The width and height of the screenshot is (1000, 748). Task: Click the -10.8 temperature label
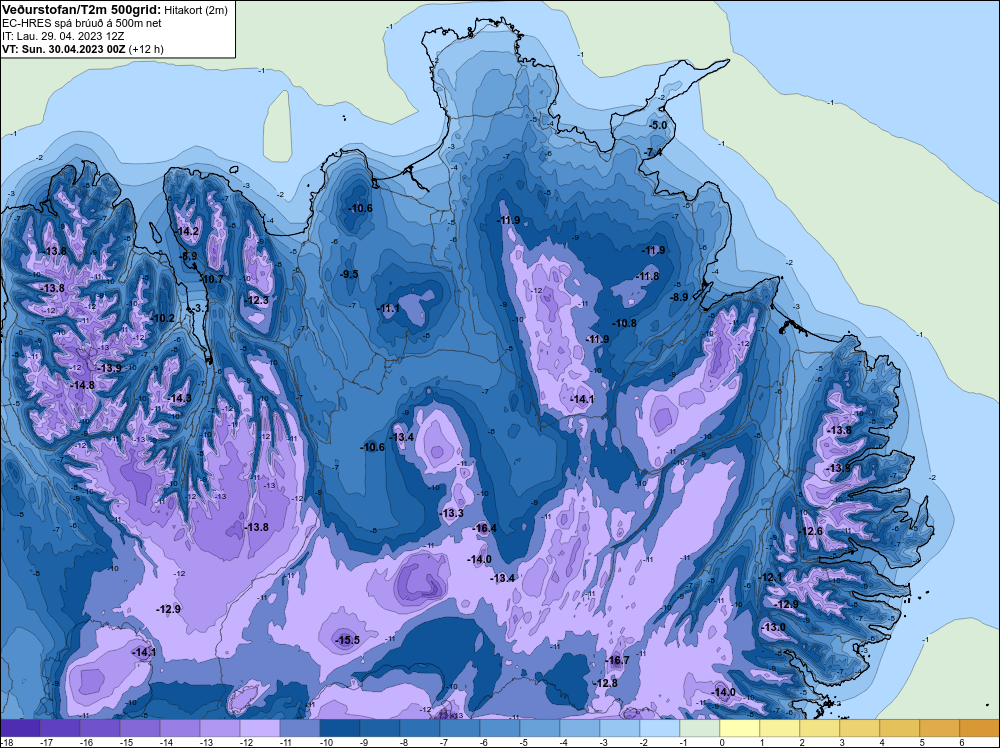tap(625, 323)
